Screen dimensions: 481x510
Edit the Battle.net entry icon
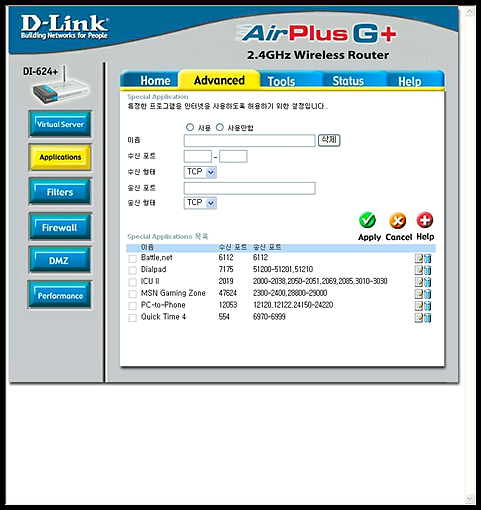(x=419, y=258)
